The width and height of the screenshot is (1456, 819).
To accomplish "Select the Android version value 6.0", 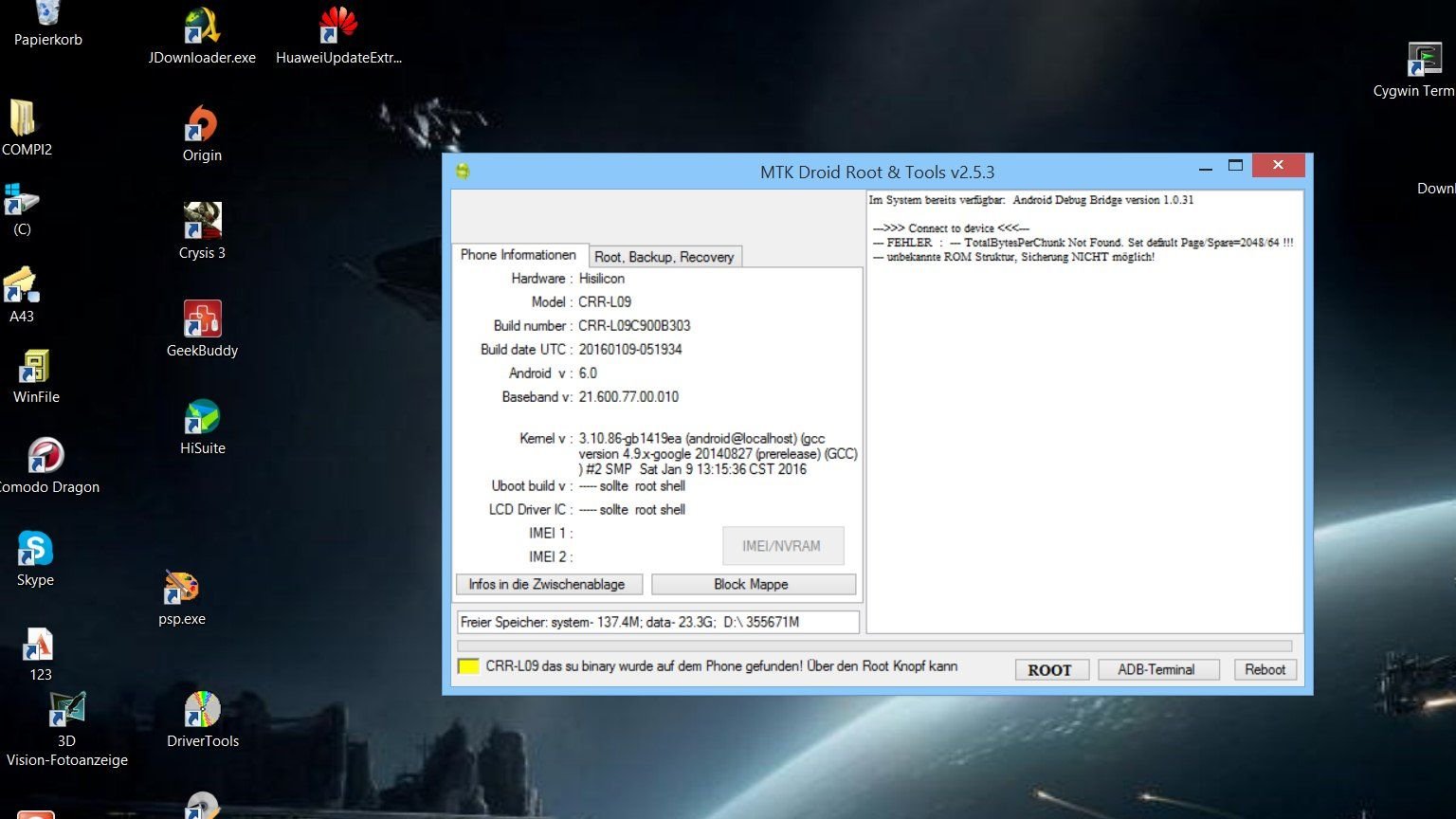I will click(x=588, y=373).
